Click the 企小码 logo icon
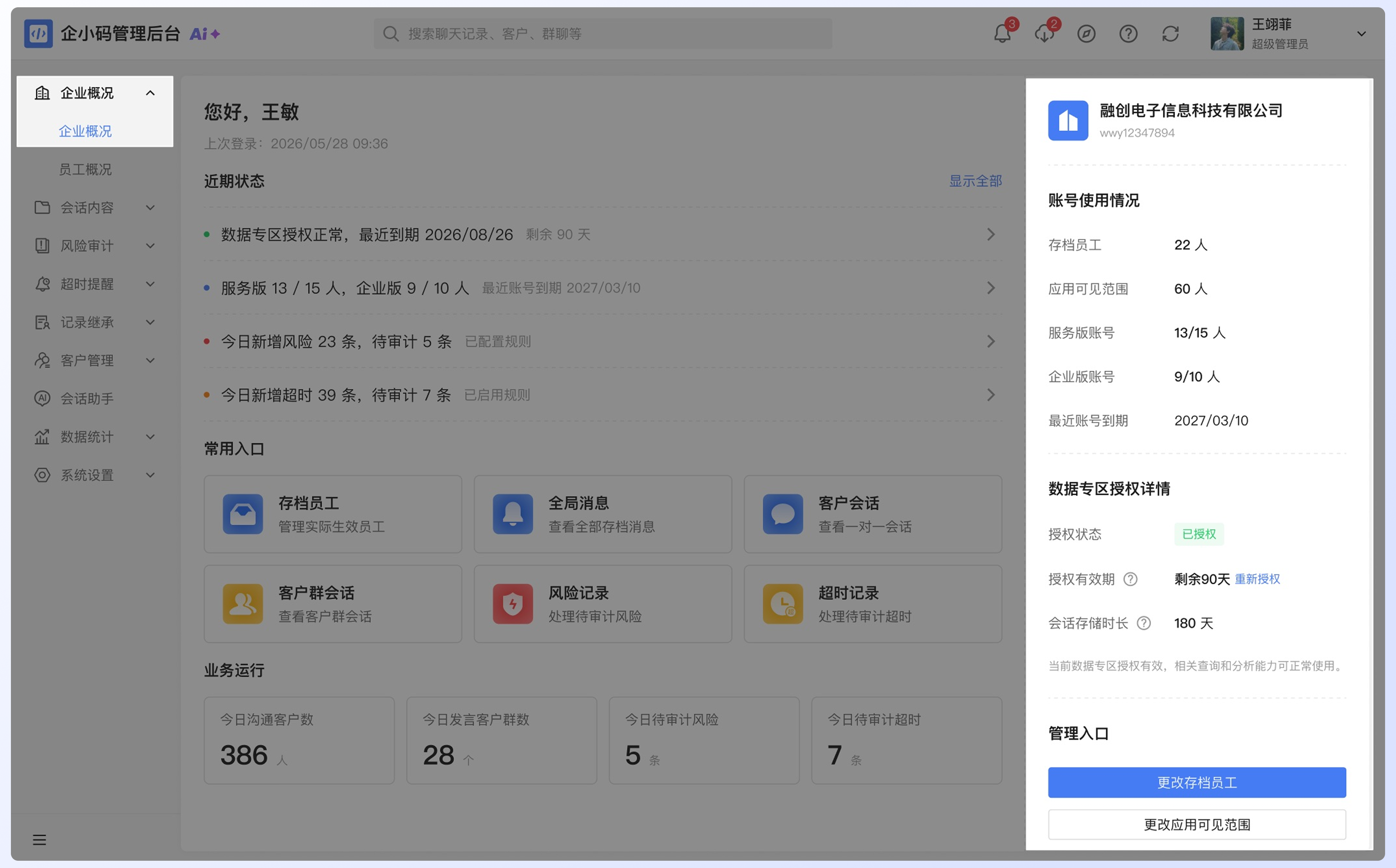This screenshot has width=1396, height=868. pyautogui.click(x=38, y=33)
